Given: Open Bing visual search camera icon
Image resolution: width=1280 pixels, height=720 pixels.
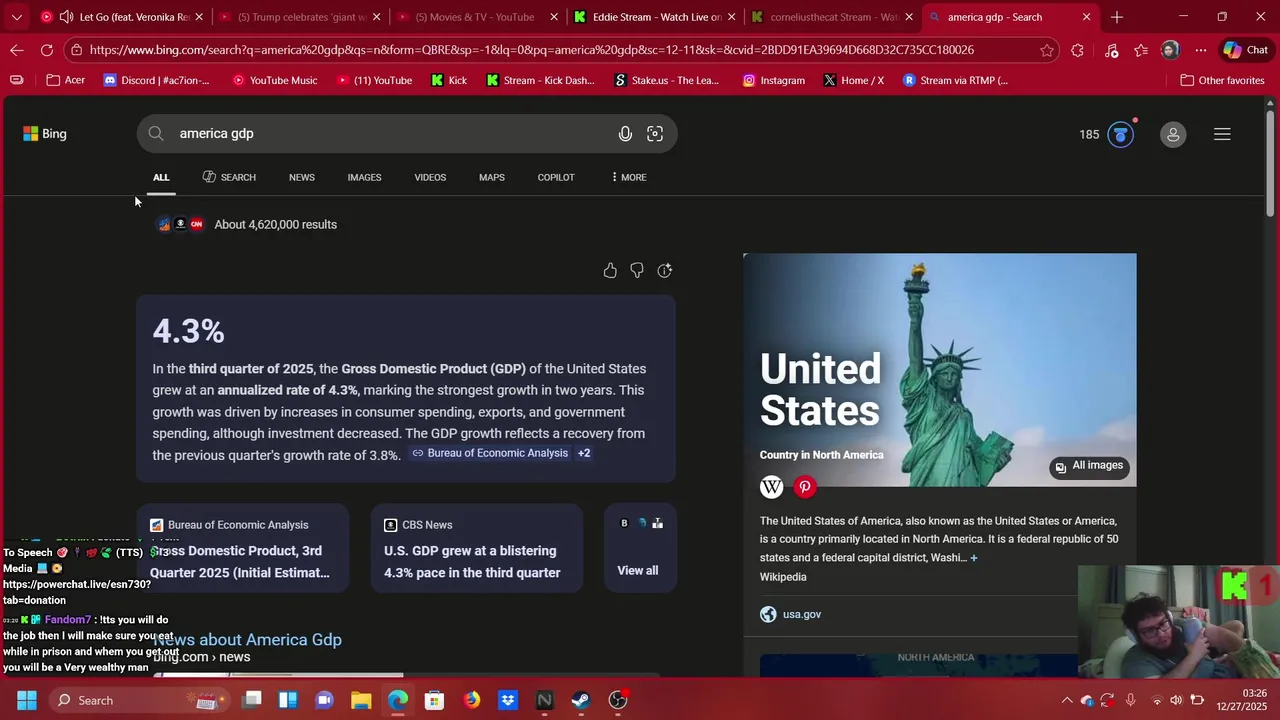Looking at the screenshot, I should tap(655, 134).
